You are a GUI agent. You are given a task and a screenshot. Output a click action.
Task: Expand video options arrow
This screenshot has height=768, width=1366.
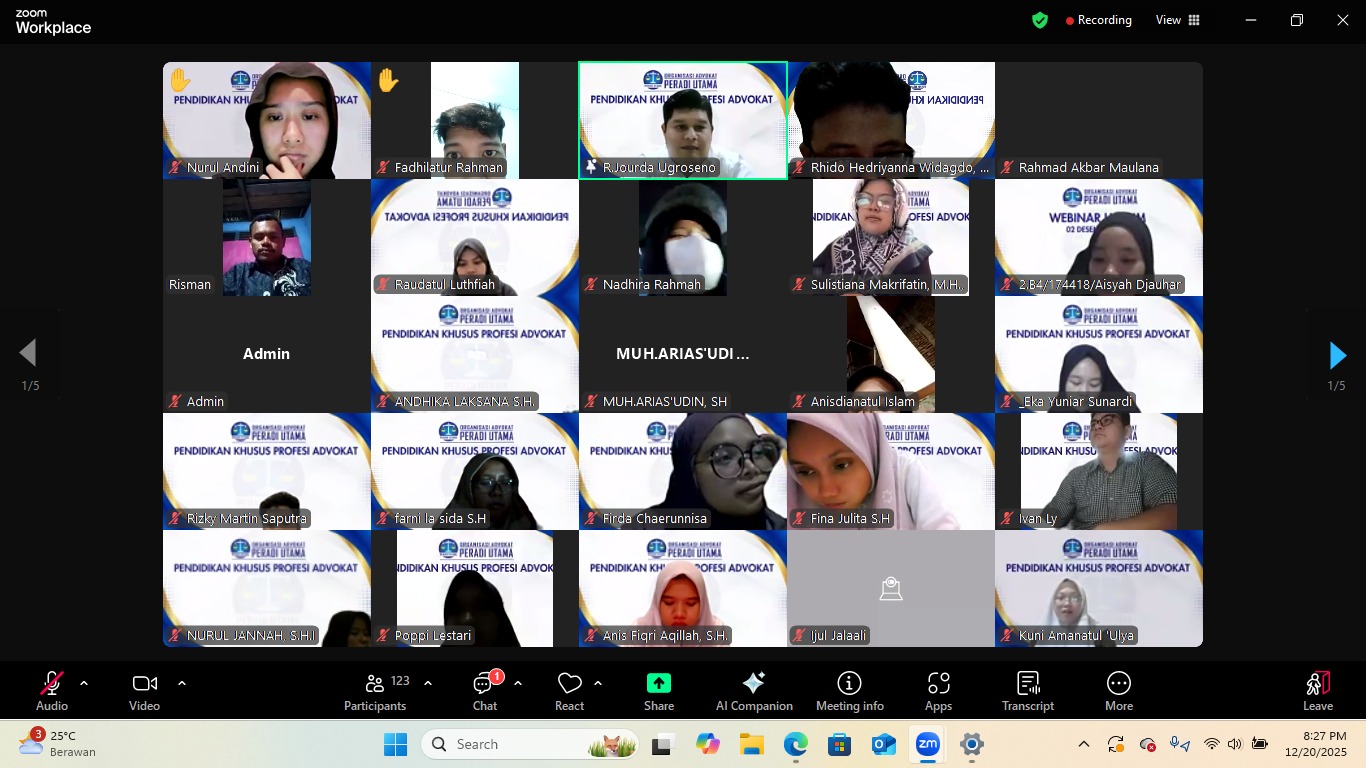pos(182,683)
